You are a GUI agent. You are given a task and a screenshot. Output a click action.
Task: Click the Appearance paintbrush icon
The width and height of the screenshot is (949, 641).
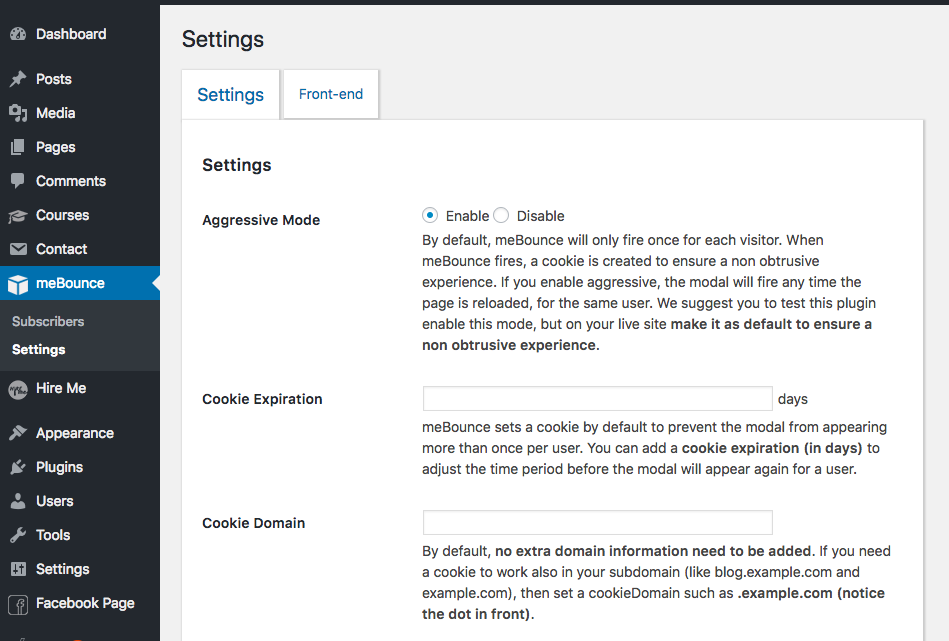(x=18, y=433)
